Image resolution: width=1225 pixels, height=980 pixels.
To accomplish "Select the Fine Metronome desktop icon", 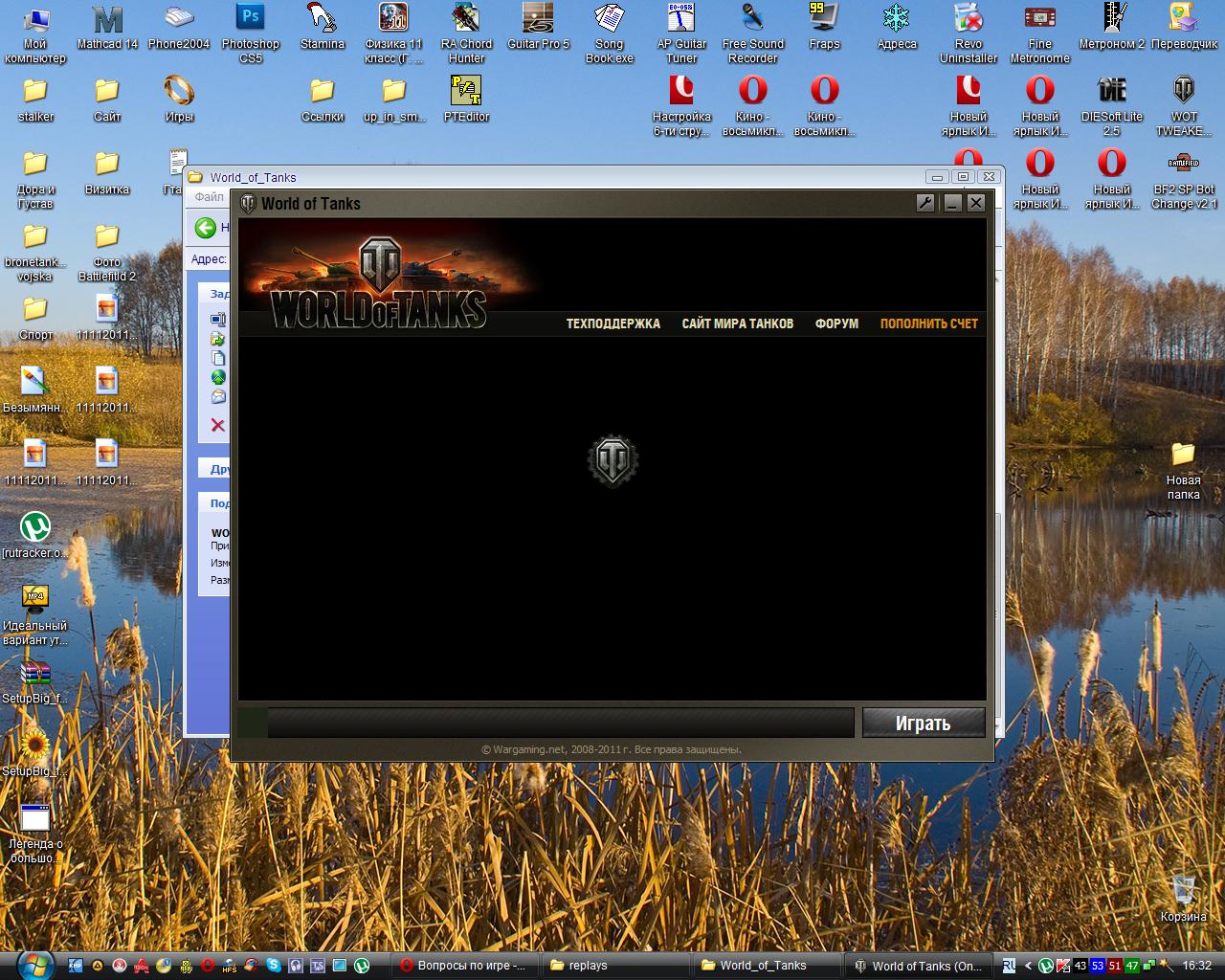I will pos(1040,34).
